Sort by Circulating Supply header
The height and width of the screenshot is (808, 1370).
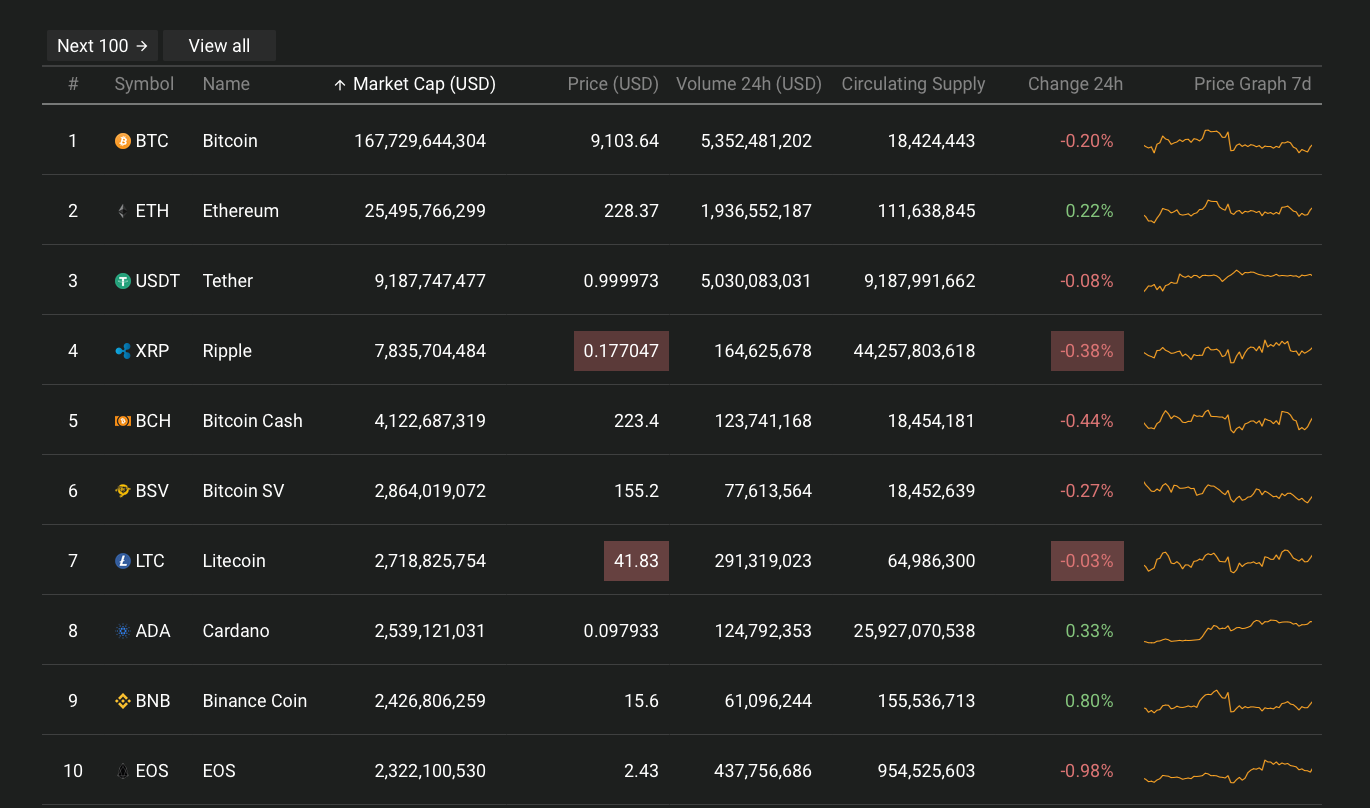tap(913, 84)
